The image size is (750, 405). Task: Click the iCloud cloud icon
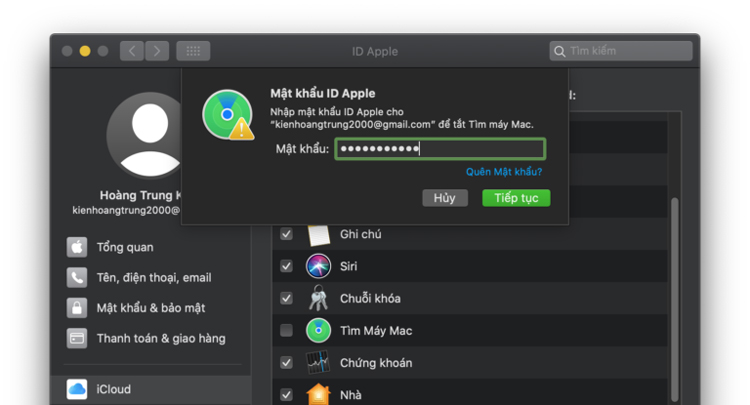pyautogui.click(x=77, y=389)
